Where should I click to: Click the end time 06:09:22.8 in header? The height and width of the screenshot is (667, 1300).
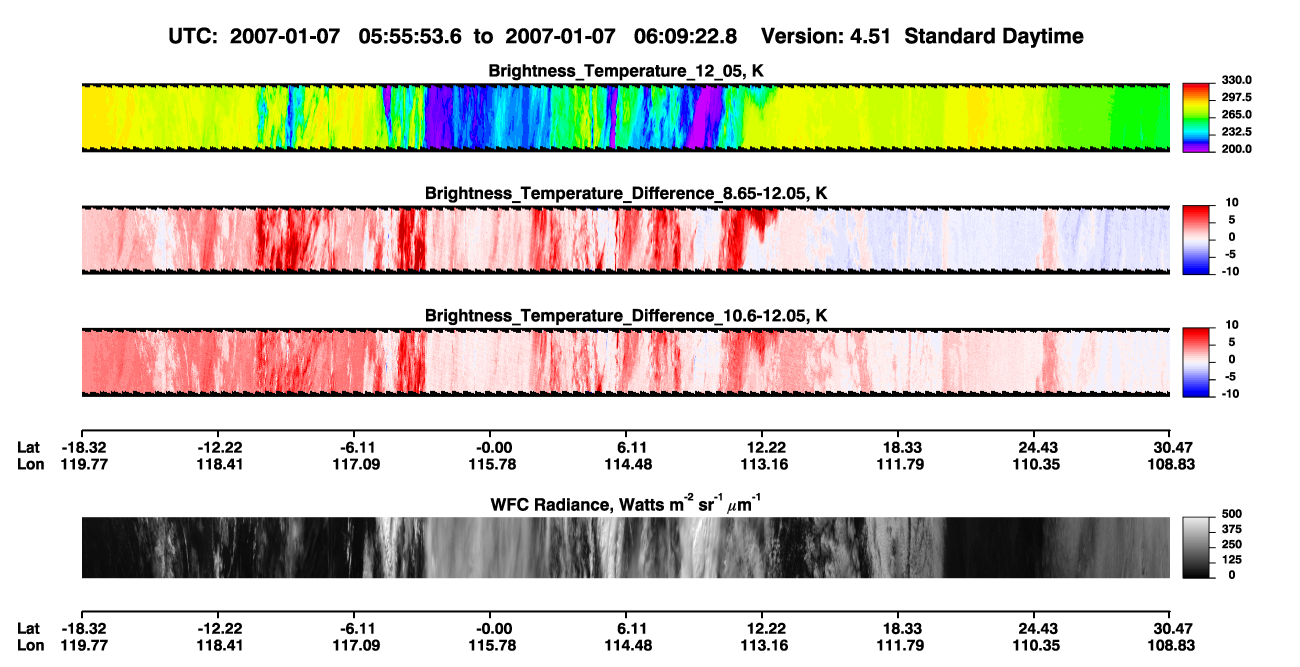click(685, 36)
